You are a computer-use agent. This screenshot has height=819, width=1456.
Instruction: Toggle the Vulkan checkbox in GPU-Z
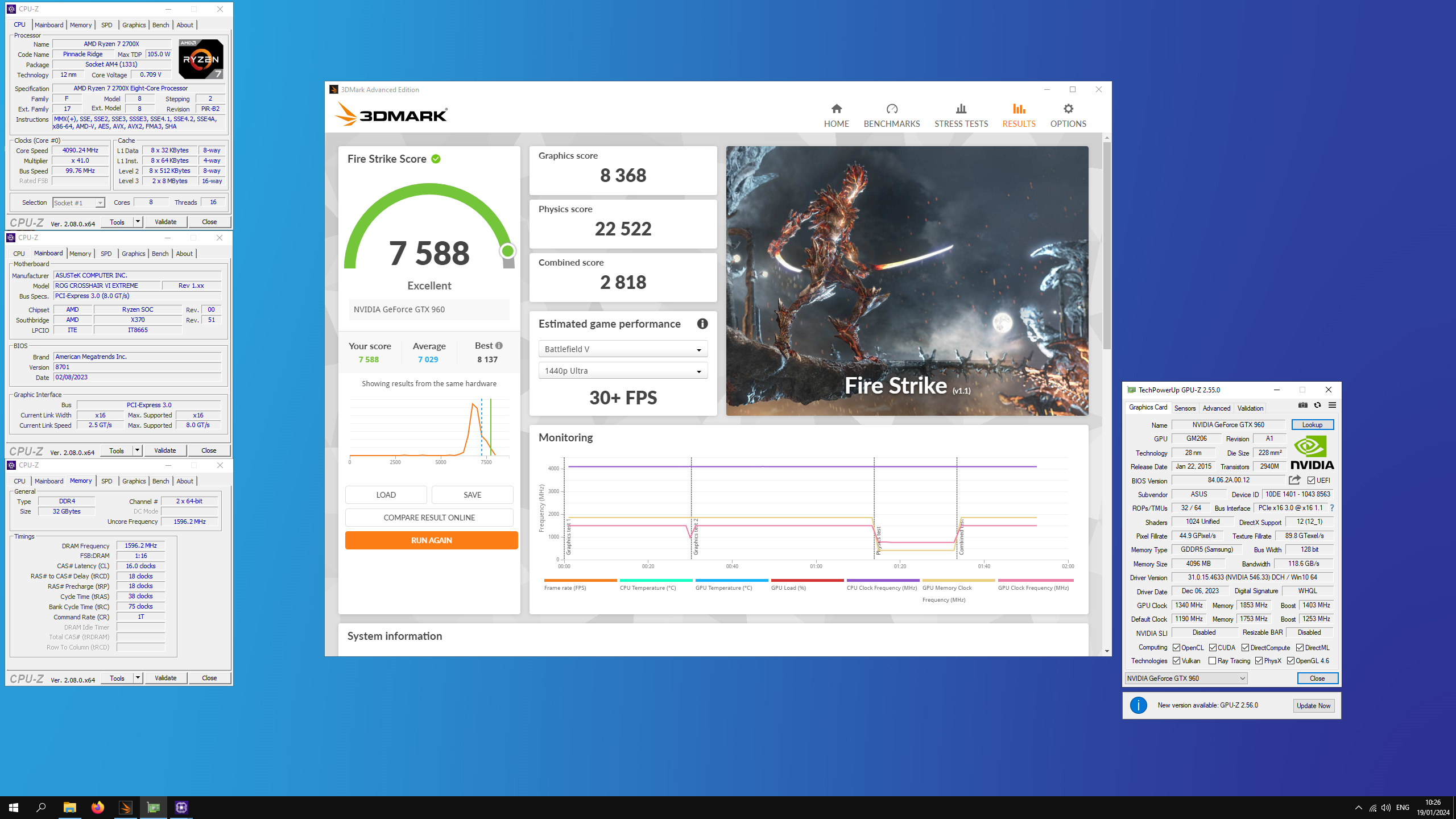[1176, 661]
